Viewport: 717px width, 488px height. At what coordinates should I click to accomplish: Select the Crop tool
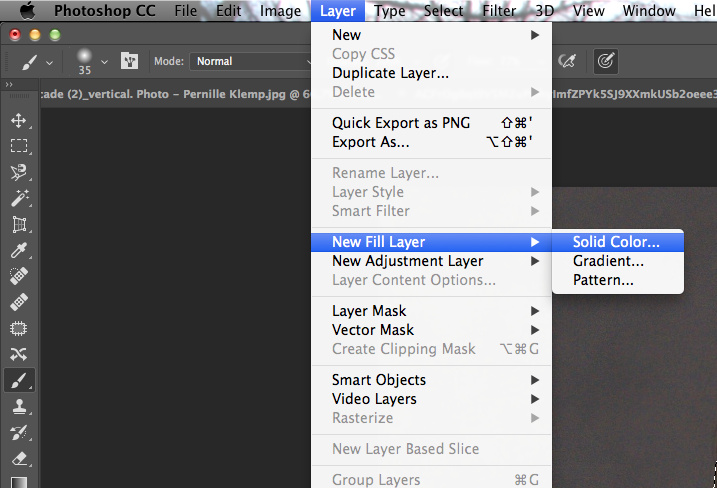pos(18,224)
